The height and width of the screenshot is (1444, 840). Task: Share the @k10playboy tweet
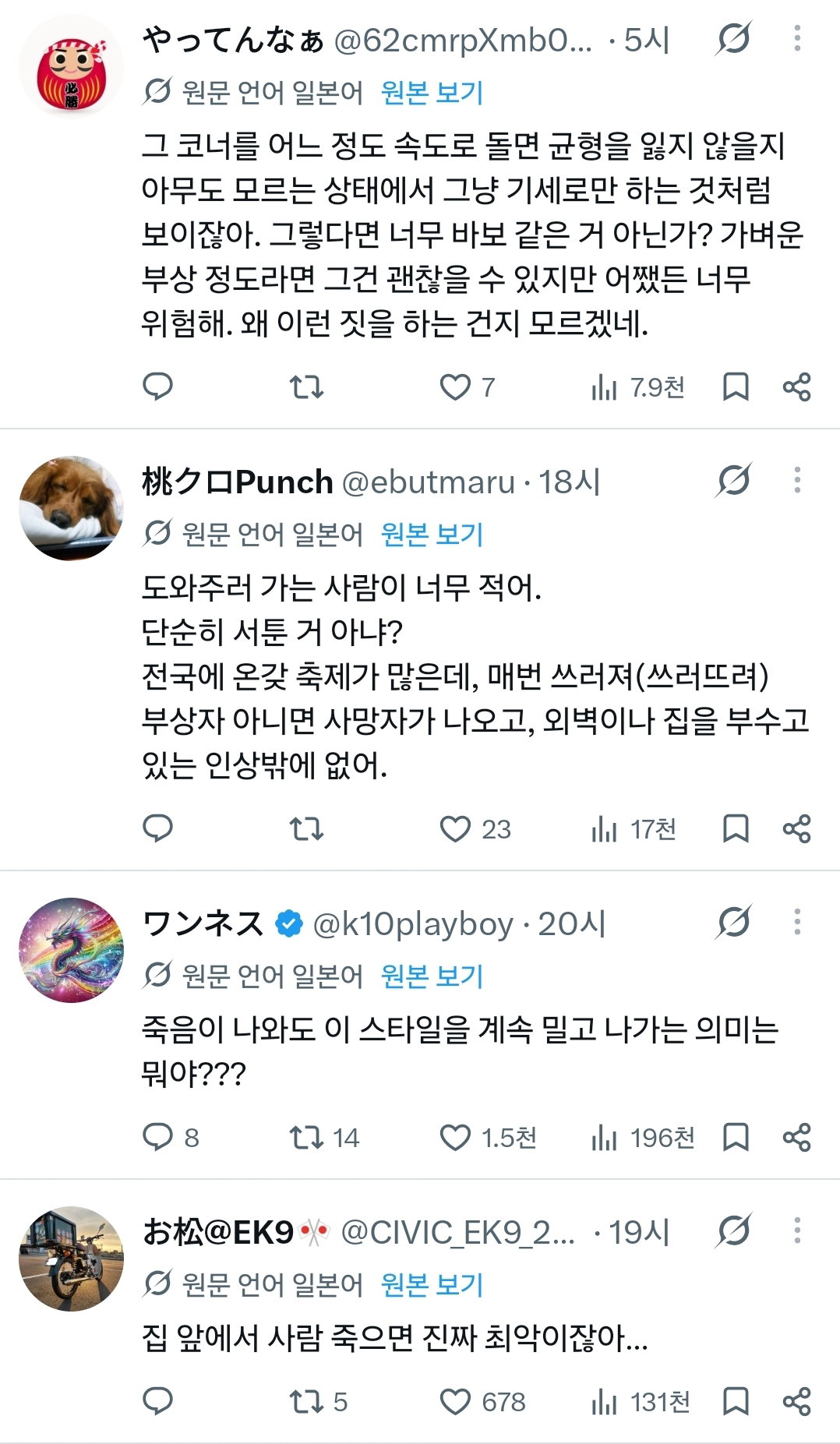click(796, 1138)
